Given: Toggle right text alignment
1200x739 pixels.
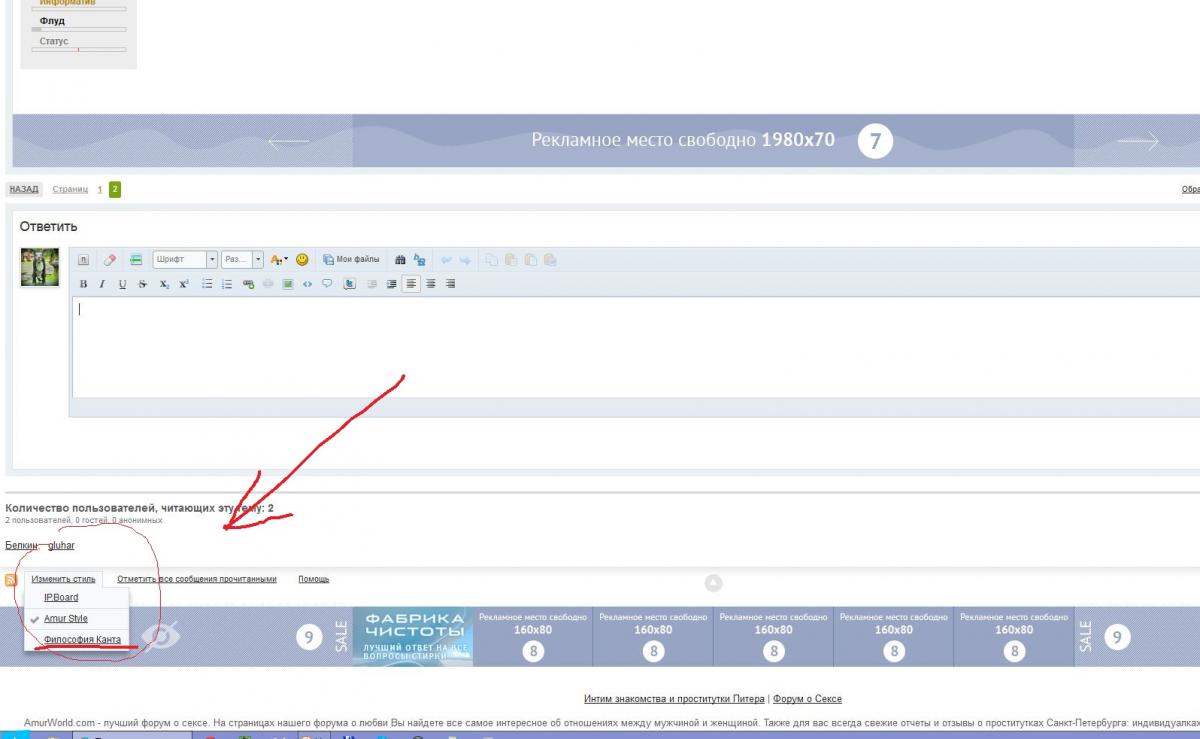Looking at the screenshot, I should point(450,284).
